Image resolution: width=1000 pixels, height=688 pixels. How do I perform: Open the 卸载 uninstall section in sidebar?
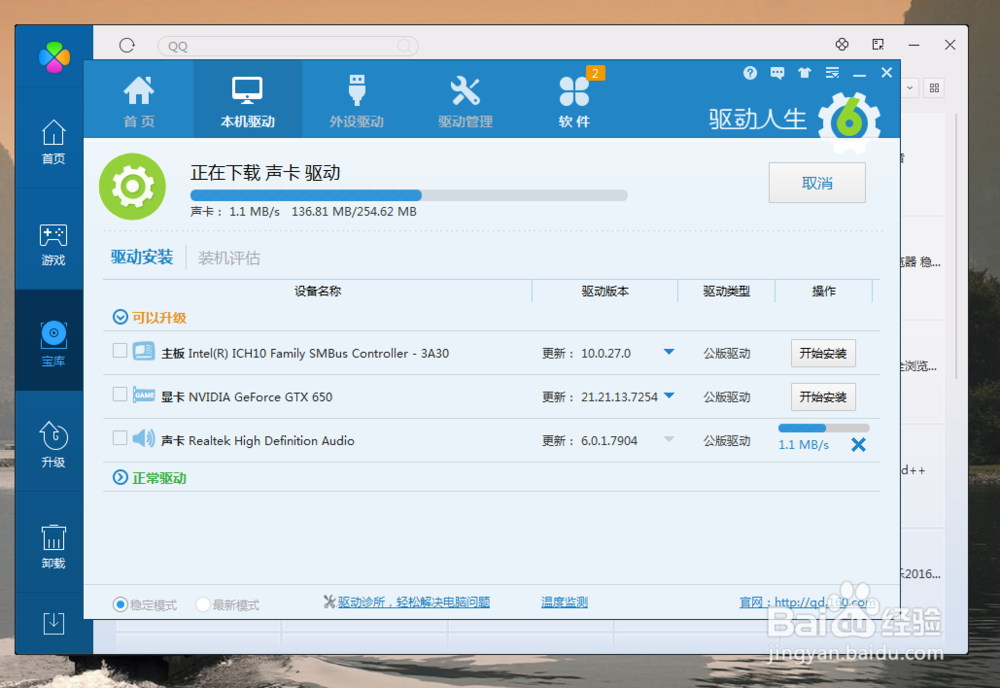pyautogui.click(x=51, y=545)
